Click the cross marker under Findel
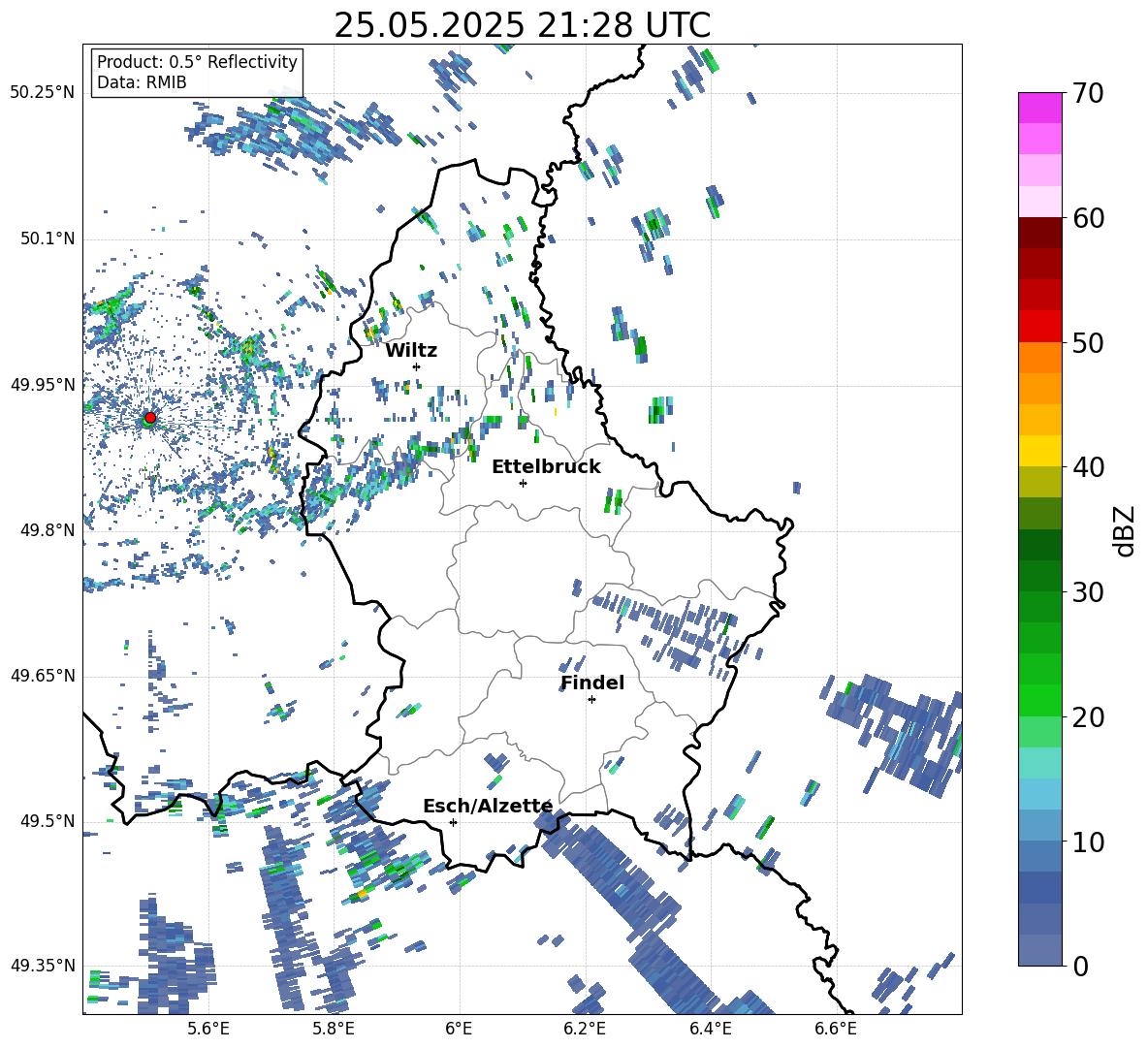1148x1048 pixels. [591, 700]
